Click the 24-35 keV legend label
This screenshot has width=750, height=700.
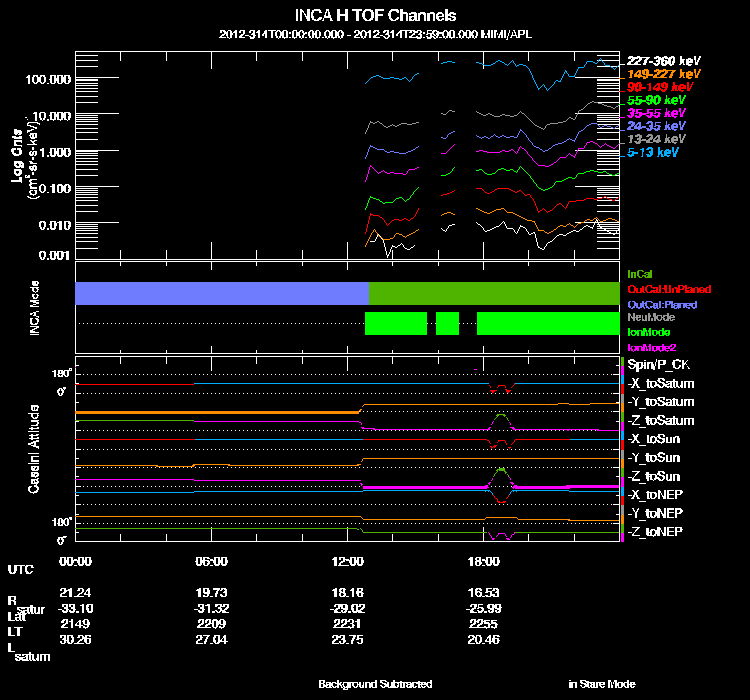click(656, 126)
